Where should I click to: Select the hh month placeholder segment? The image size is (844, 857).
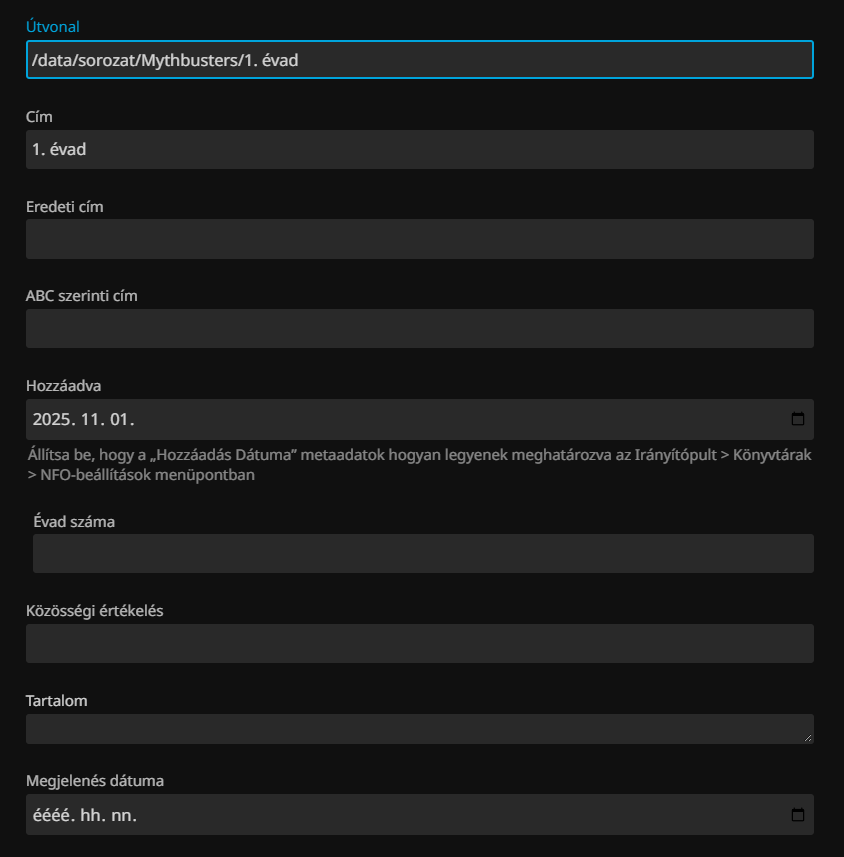90,815
